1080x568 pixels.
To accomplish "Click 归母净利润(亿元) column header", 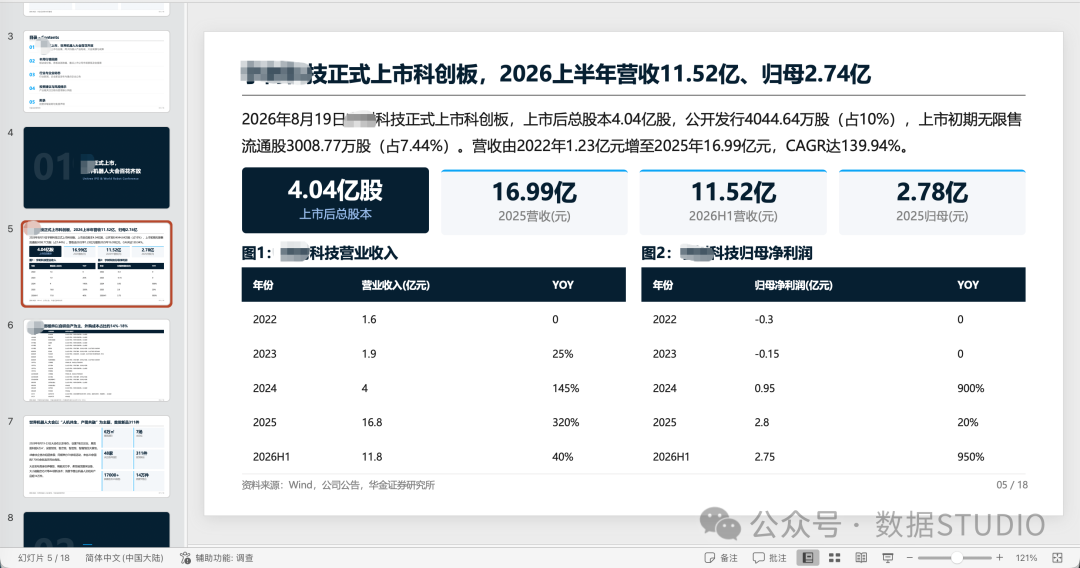I will pyautogui.click(x=793, y=285).
